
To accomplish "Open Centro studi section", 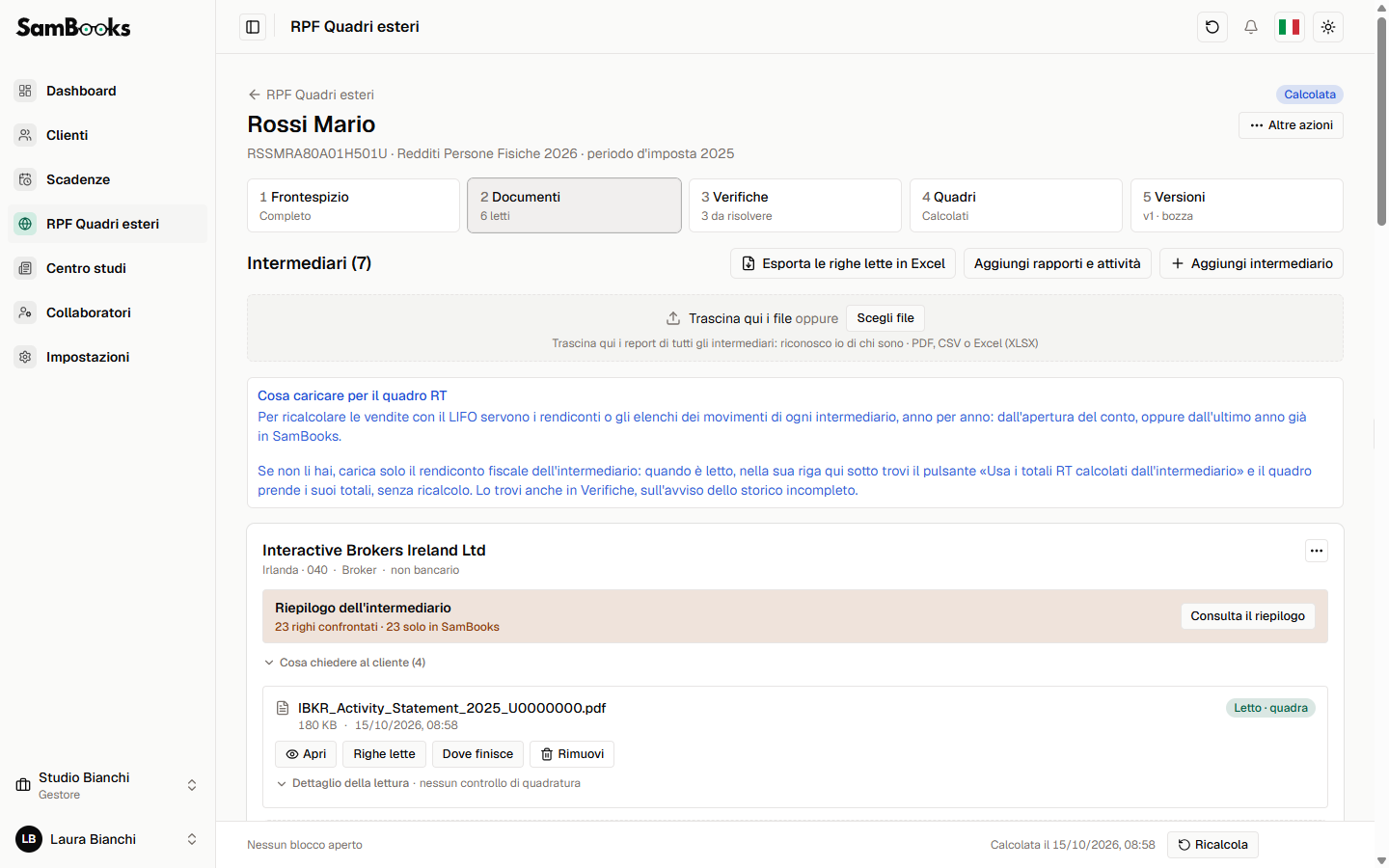I will (x=107, y=268).
